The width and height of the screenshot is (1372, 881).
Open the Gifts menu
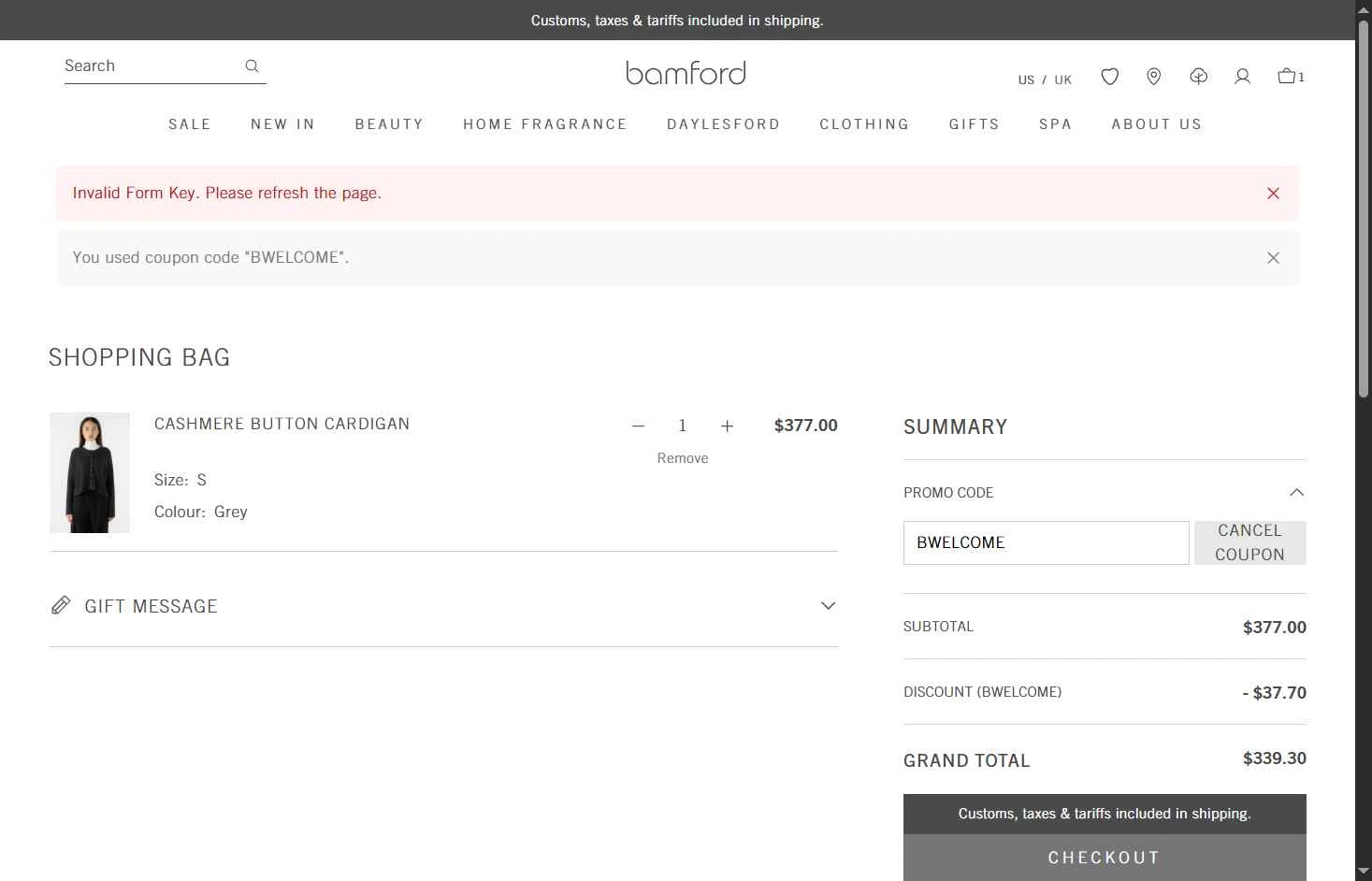(x=975, y=124)
